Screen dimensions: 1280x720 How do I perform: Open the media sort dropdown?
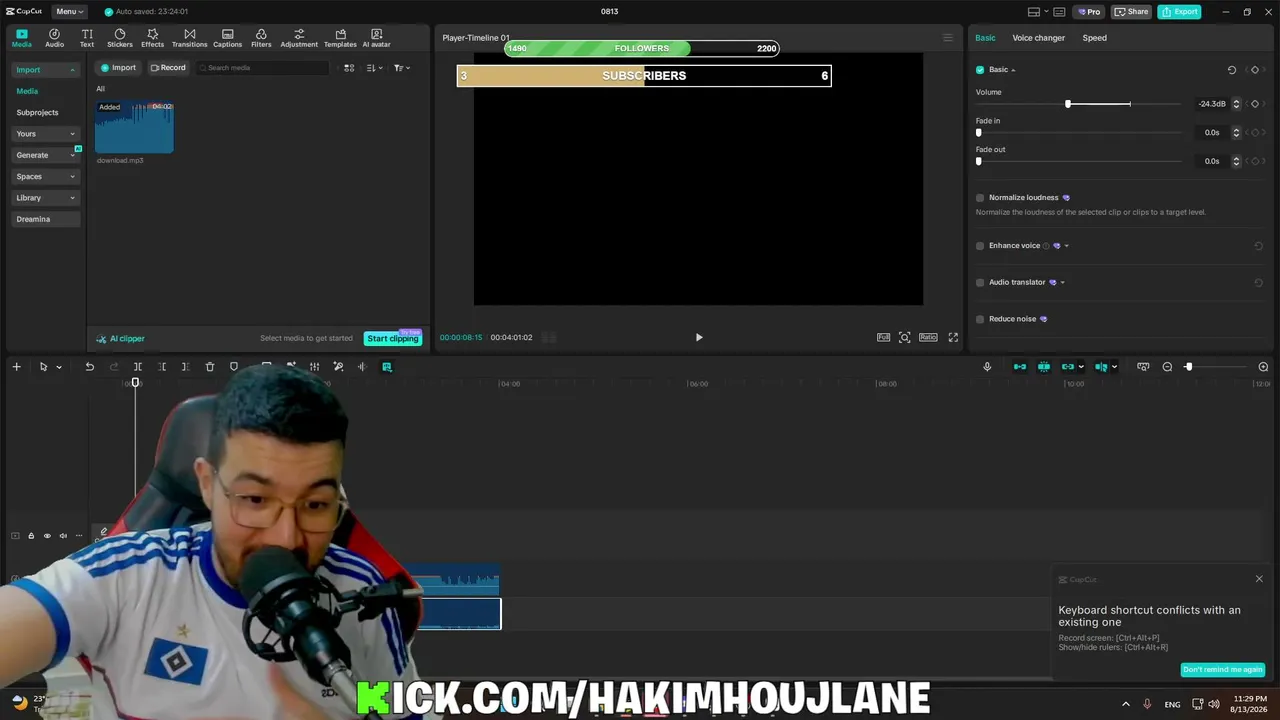(x=374, y=68)
